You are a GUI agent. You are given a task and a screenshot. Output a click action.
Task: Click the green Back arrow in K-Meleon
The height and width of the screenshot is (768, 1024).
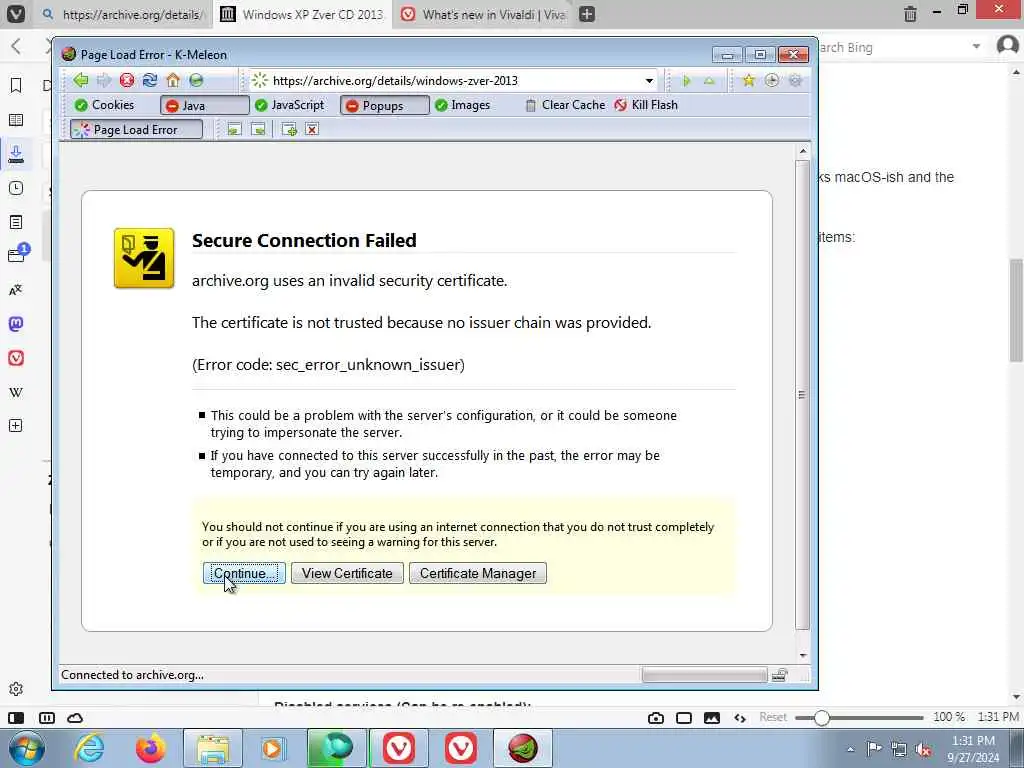pos(81,80)
